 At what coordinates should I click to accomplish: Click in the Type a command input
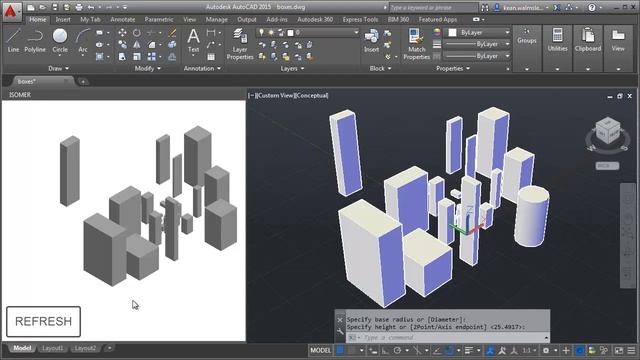coord(447,338)
